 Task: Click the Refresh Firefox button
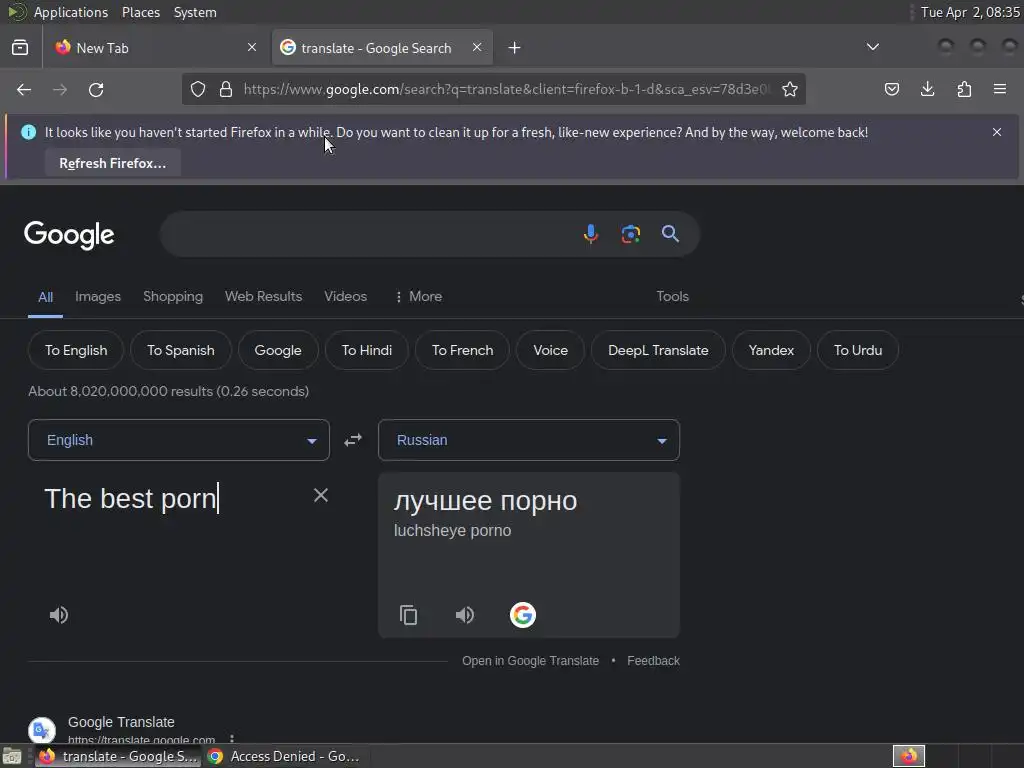coord(113,163)
